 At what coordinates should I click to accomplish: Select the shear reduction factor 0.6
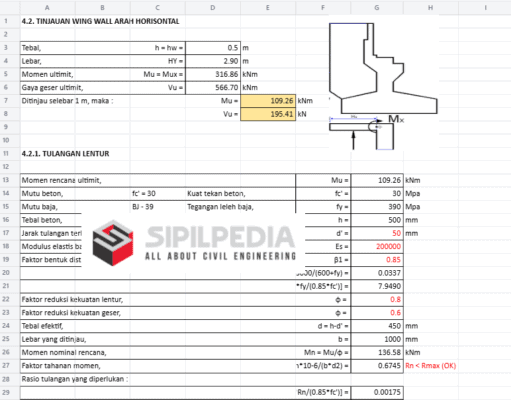(x=377, y=313)
